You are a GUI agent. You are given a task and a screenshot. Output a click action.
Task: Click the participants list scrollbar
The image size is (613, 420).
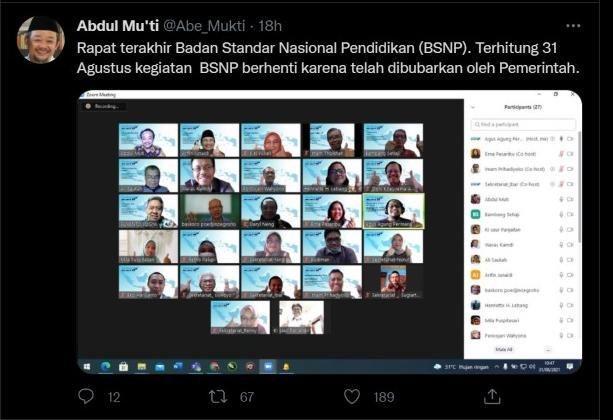coord(579,188)
